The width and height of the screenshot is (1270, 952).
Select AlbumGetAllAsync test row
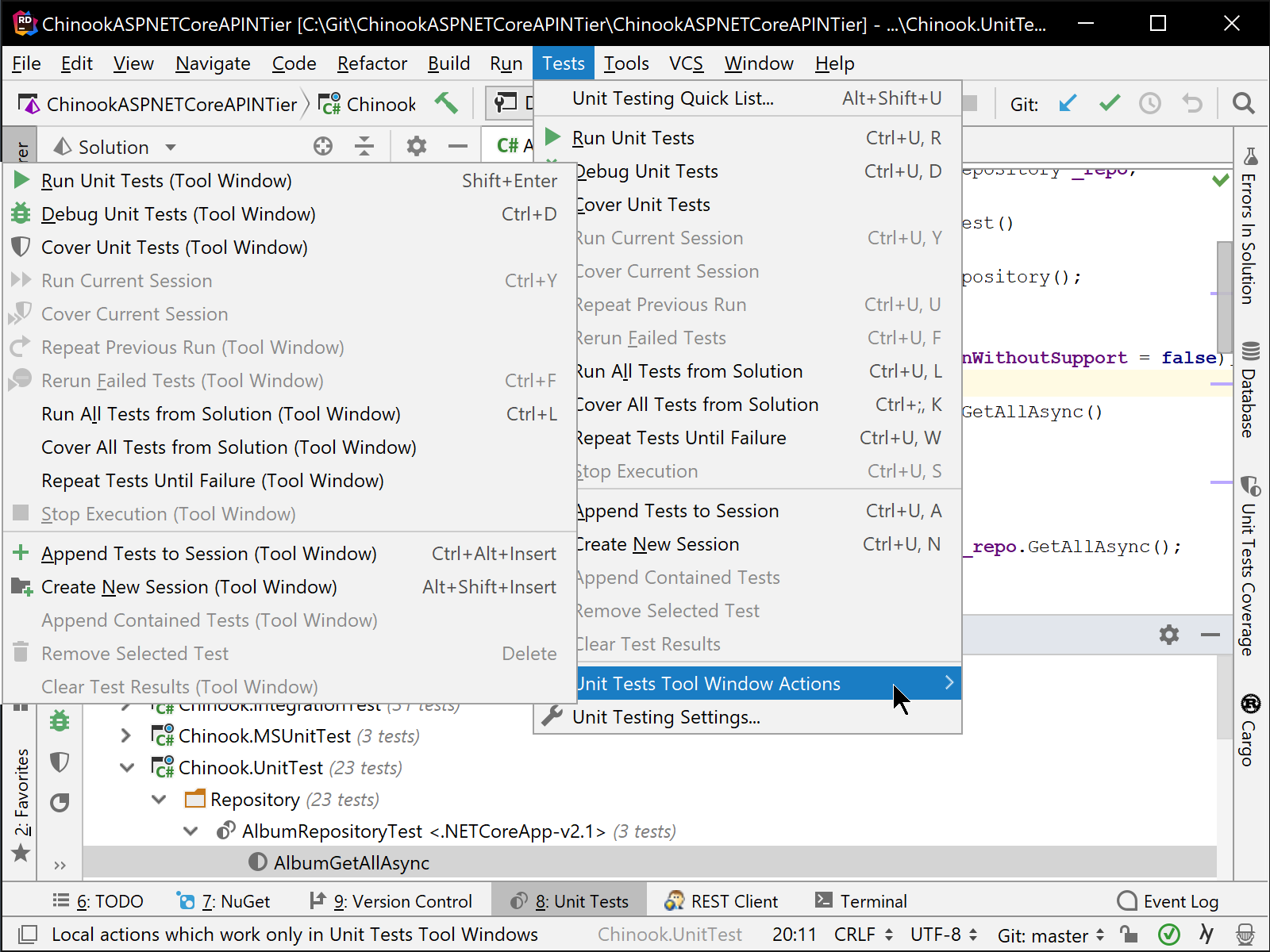click(649, 862)
